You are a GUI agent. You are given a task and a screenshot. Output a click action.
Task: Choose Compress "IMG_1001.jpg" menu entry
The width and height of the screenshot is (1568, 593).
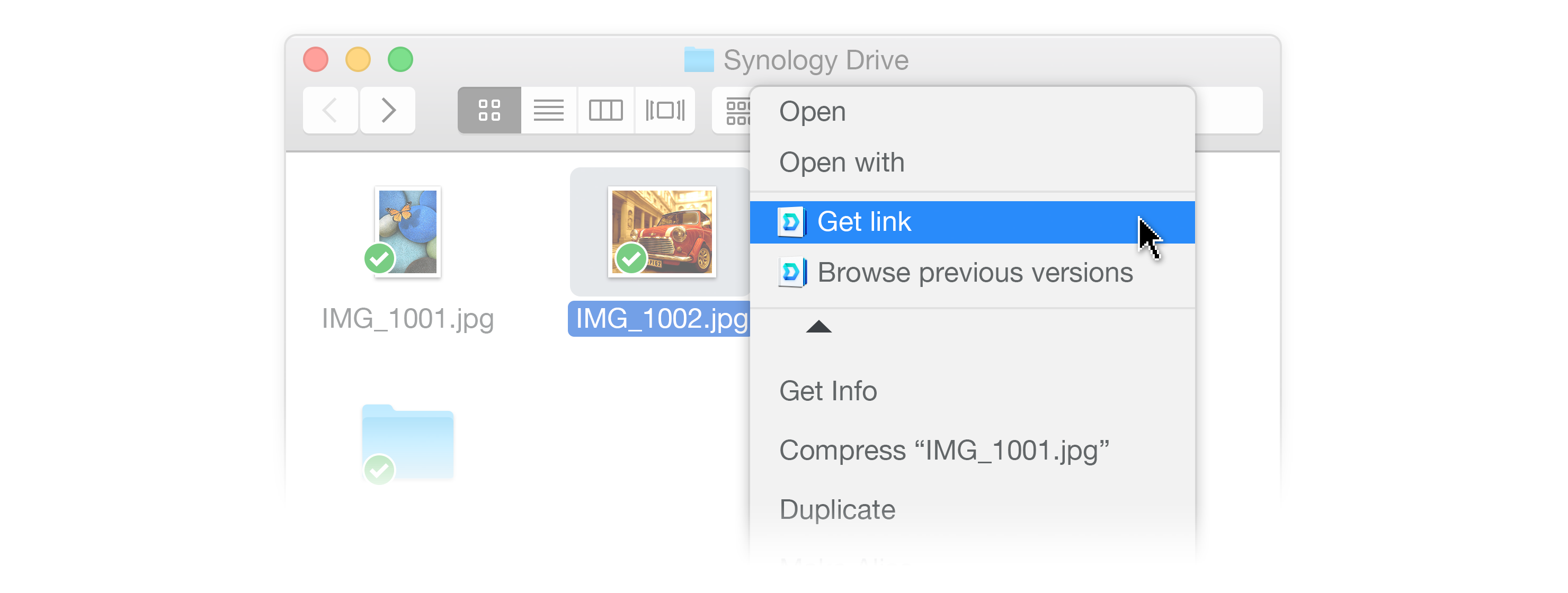click(x=943, y=451)
